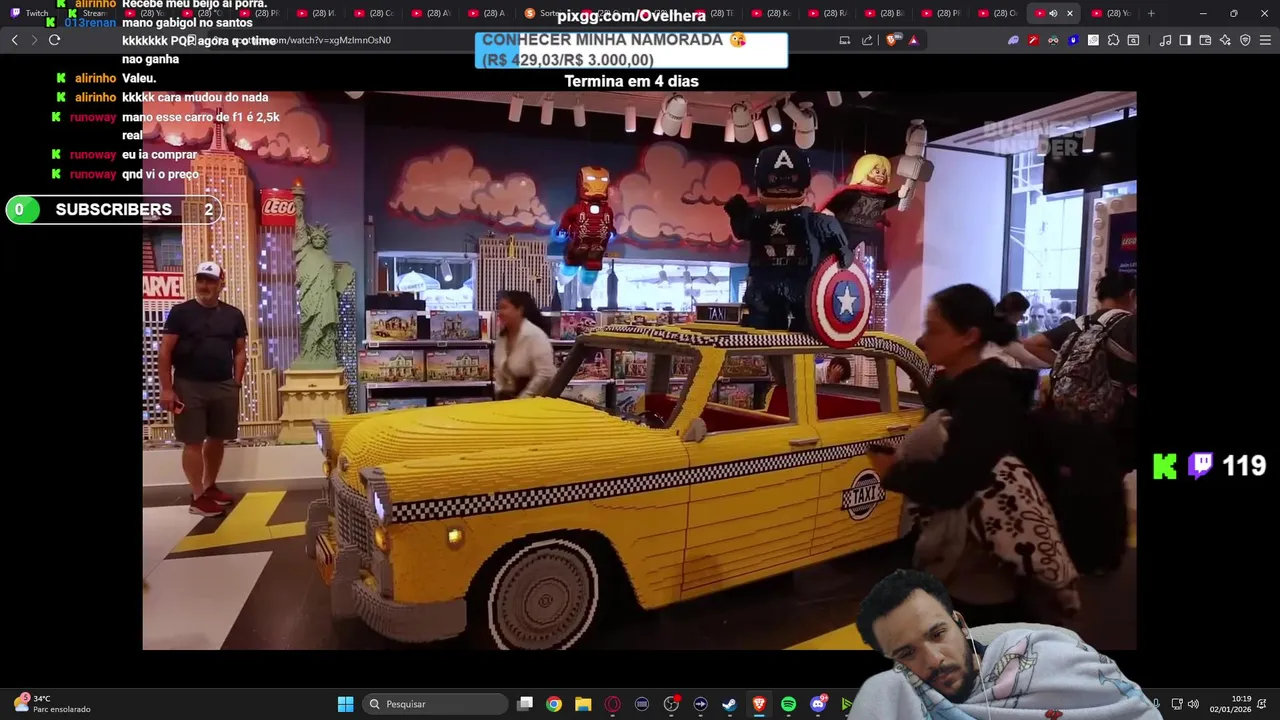
Task: Toggle the browser sidebar panel icon
Action: (x=1185, y=40)
